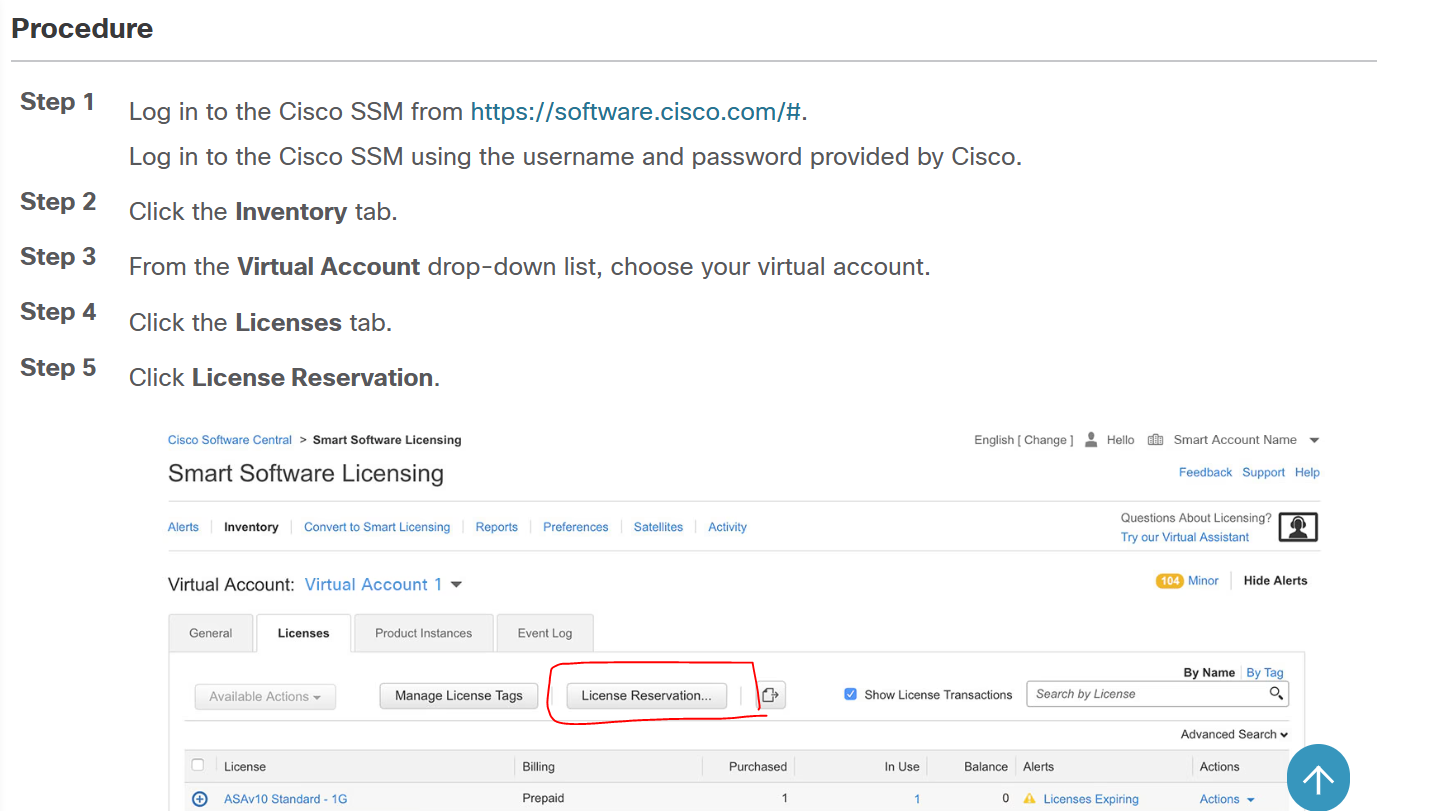Click the Prepaid billing cell
This screenshot has width=1440, height=811.
[543, 798]
